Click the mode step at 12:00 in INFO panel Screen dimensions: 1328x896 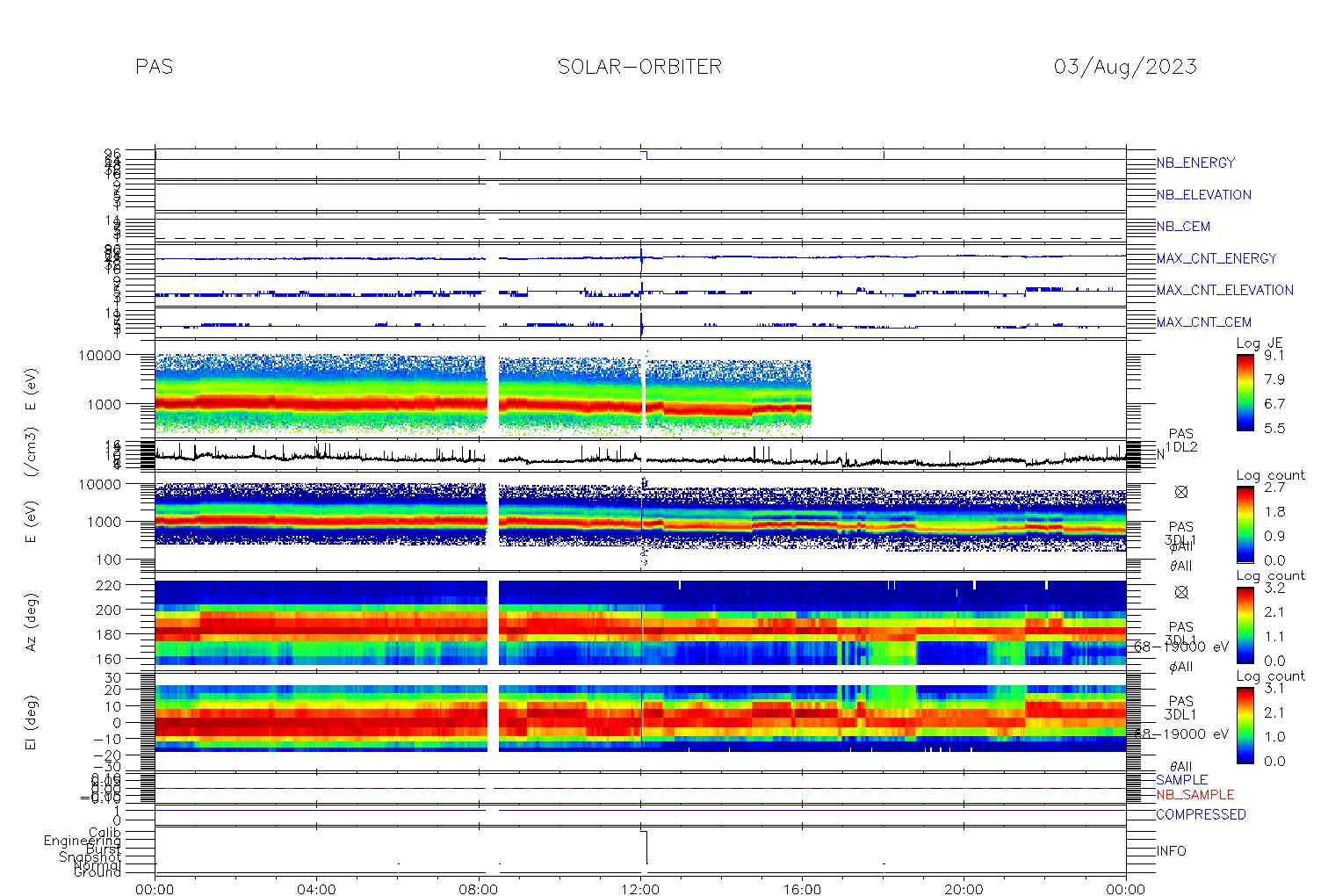pyautogui.click(x=644, y=848)
